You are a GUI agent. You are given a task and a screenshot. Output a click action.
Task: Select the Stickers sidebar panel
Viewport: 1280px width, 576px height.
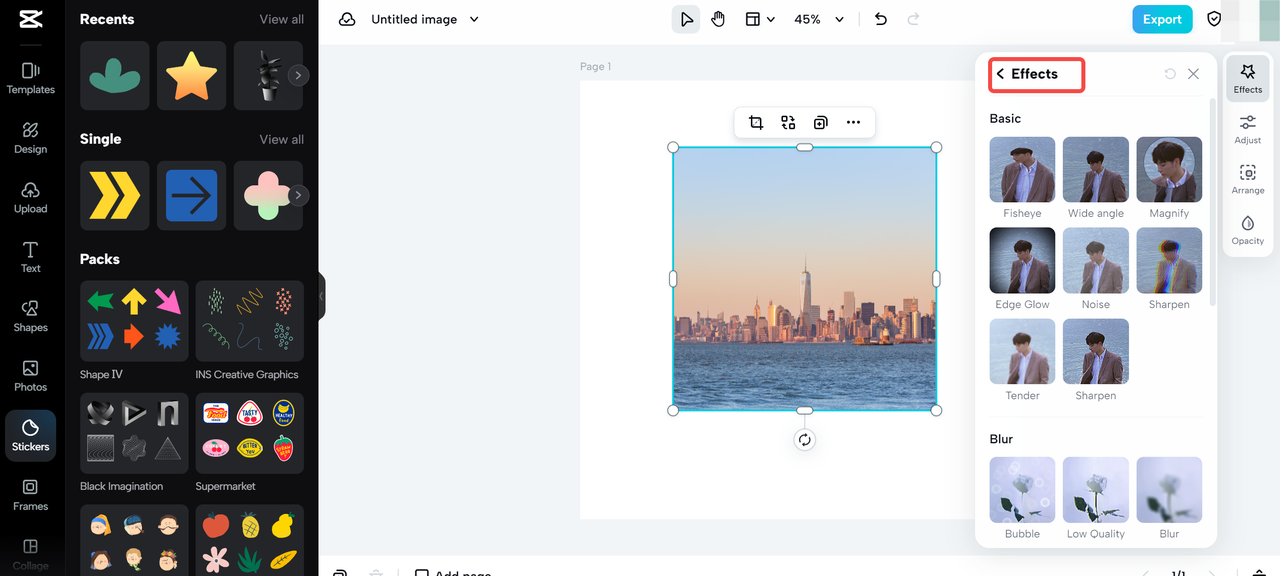[x=30, y=436]
